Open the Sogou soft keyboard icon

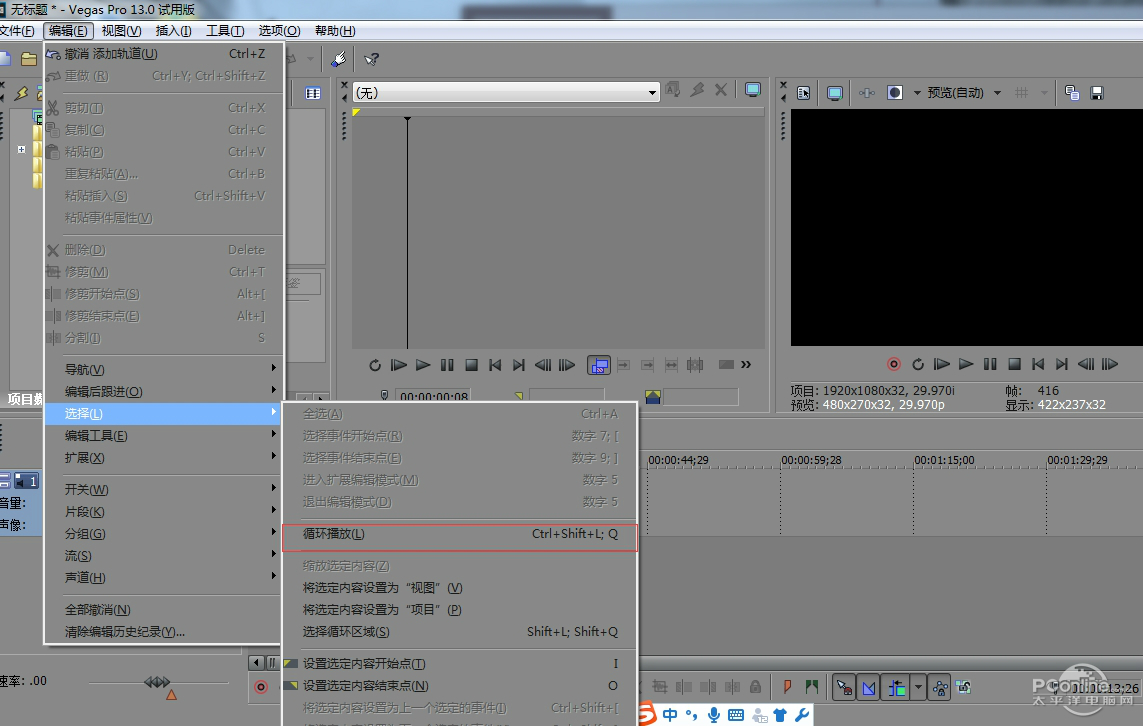click(736, 715)
